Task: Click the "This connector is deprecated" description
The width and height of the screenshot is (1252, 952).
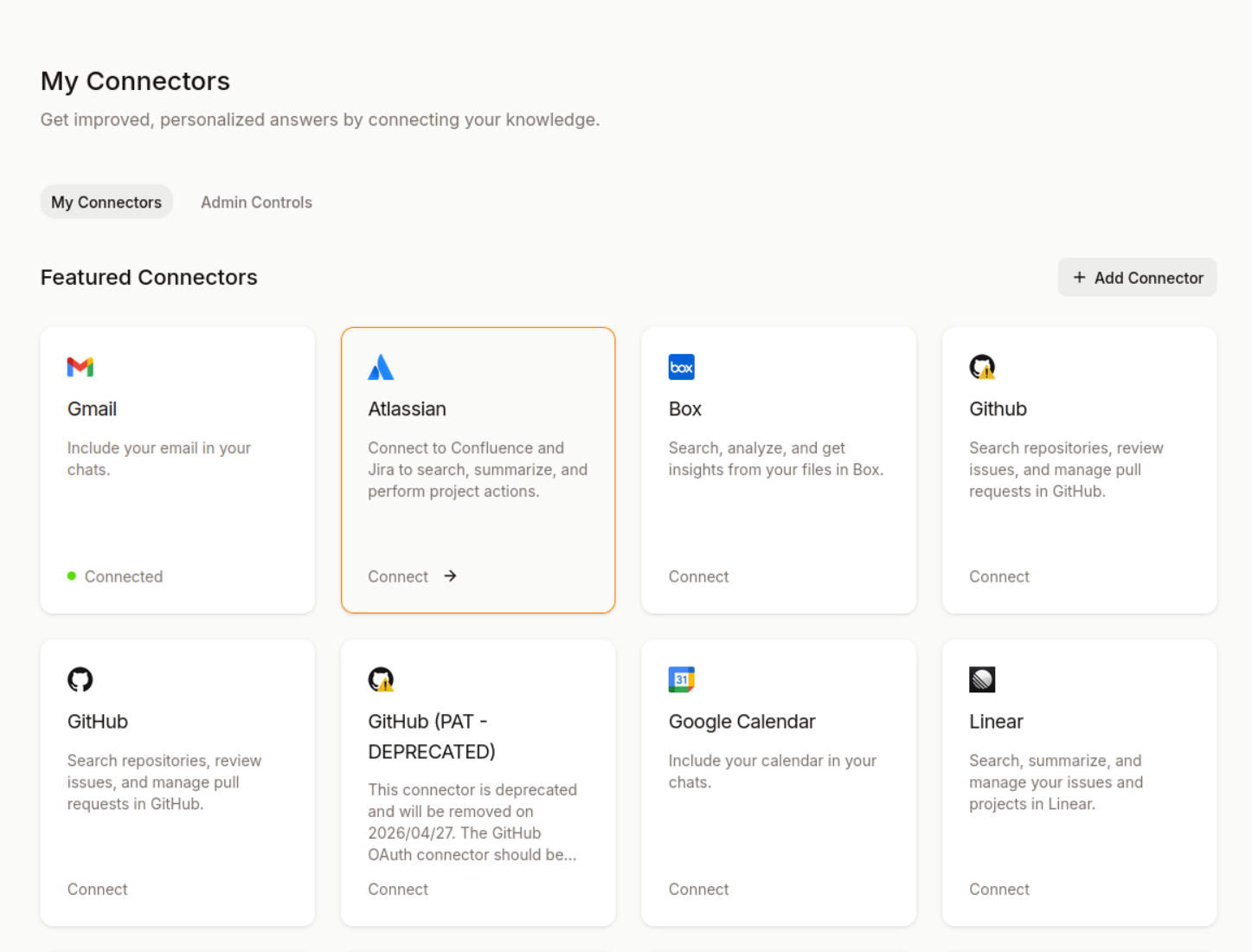Action: [472, 822]
